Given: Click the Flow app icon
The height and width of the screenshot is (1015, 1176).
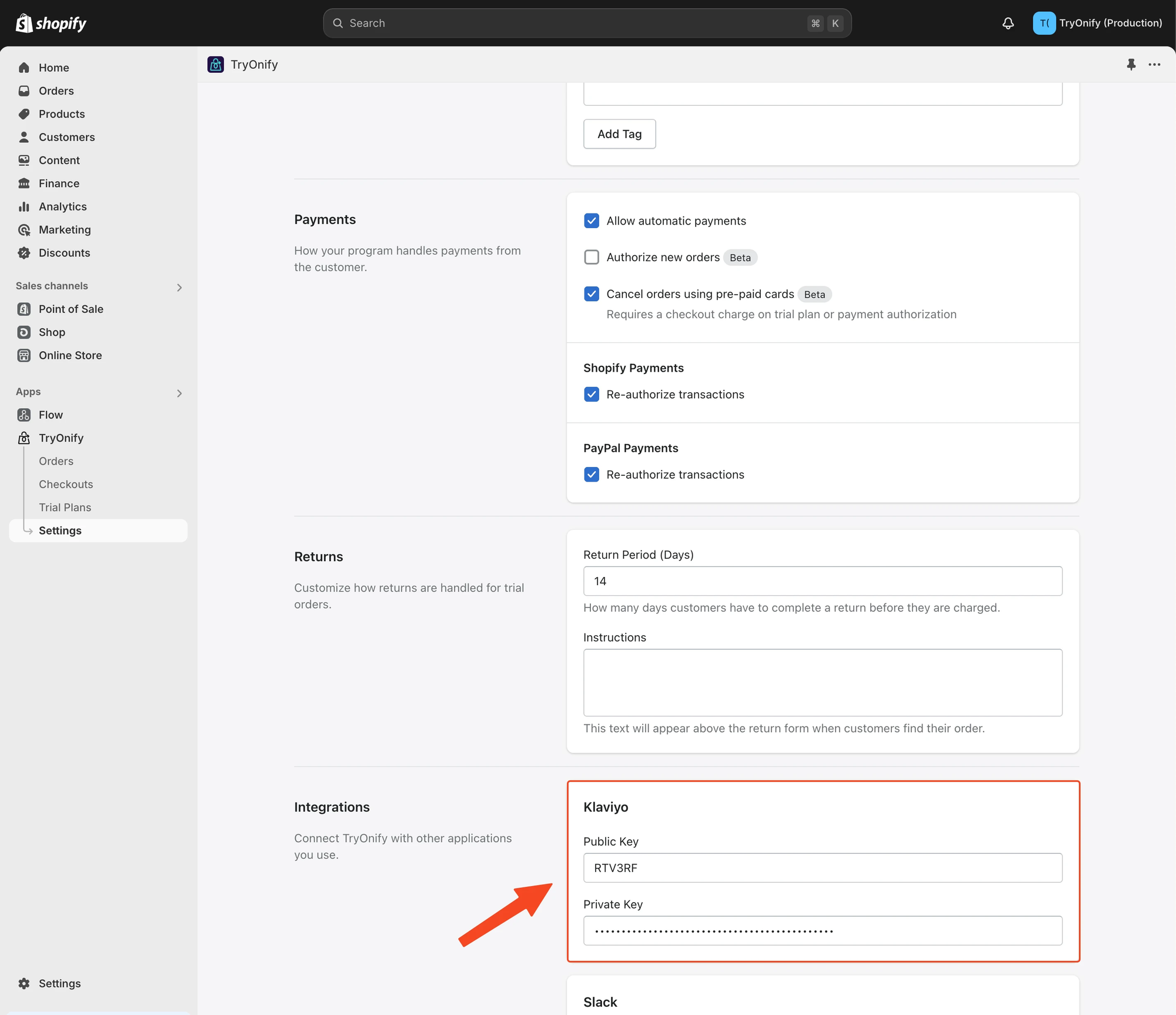Looking at the screenshot, I should (24, 415).
